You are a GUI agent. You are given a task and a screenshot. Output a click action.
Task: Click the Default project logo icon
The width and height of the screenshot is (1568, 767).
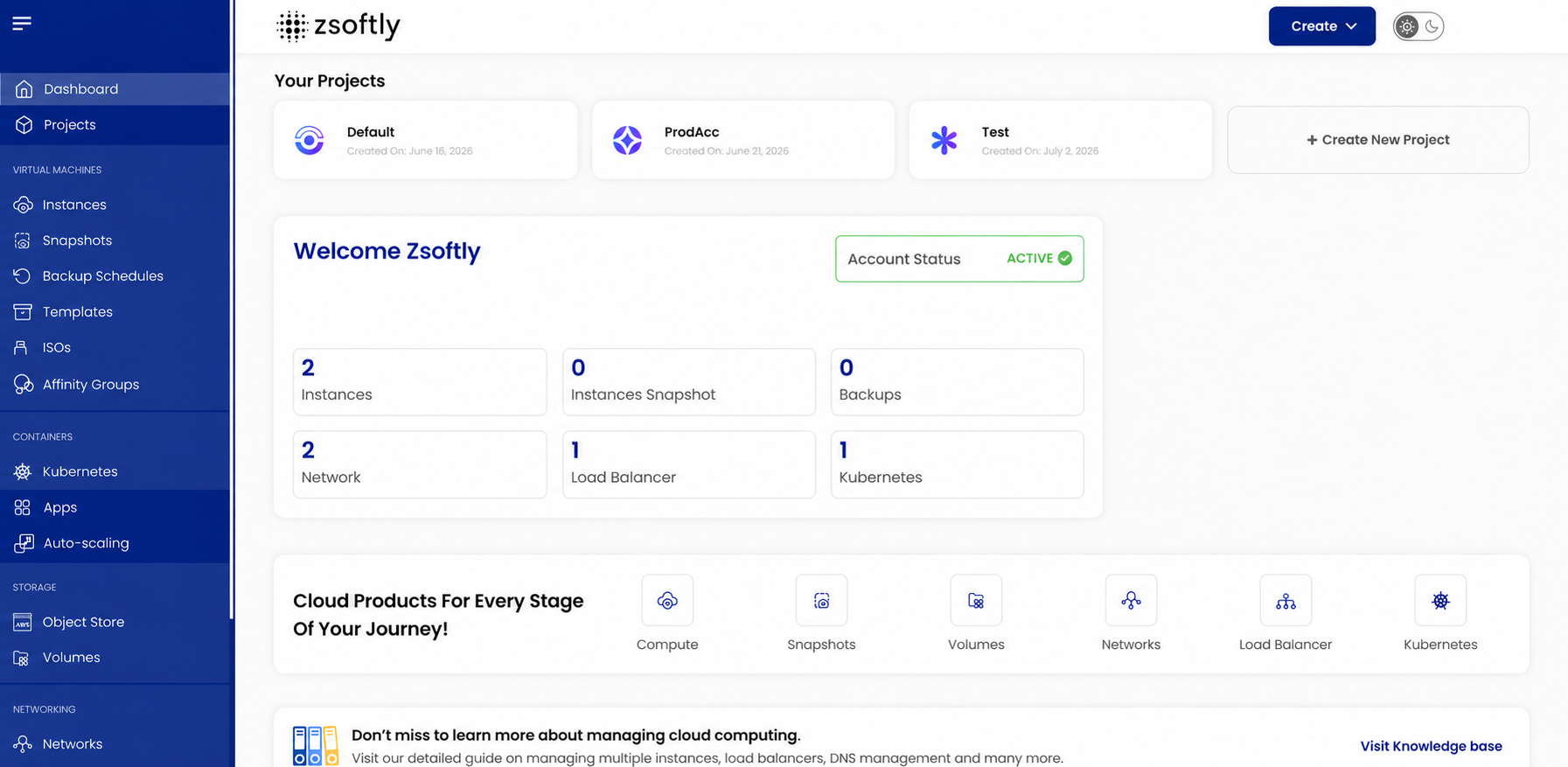[x=309, y=140]
